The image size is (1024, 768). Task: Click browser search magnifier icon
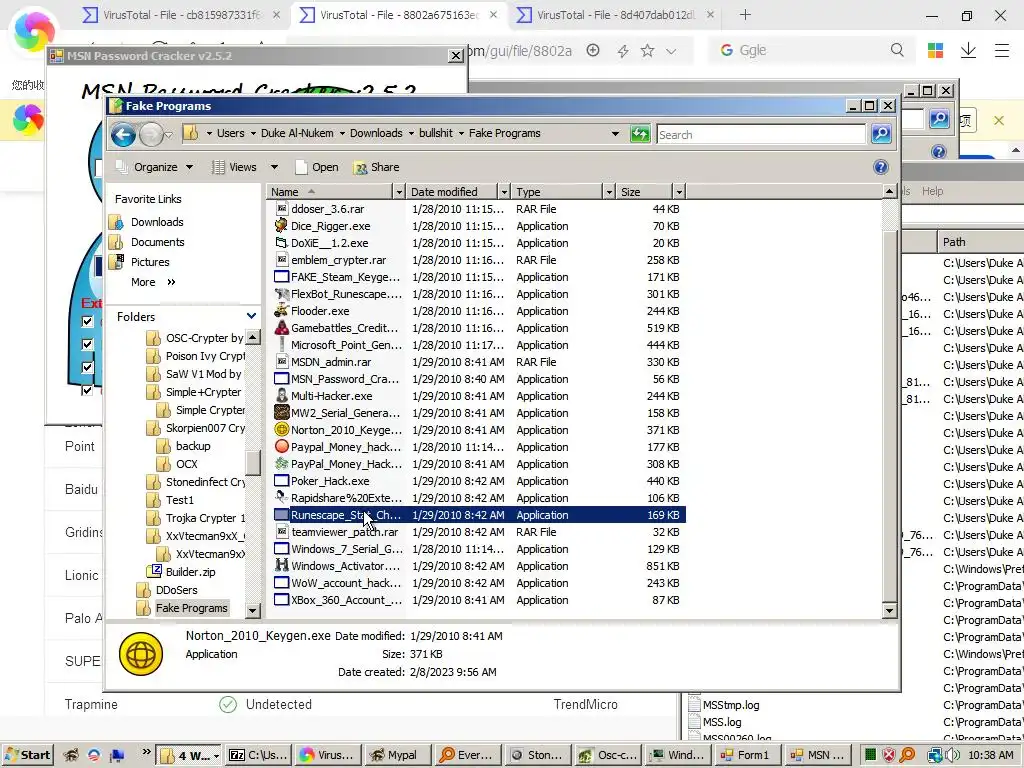(x=897, y=50)
